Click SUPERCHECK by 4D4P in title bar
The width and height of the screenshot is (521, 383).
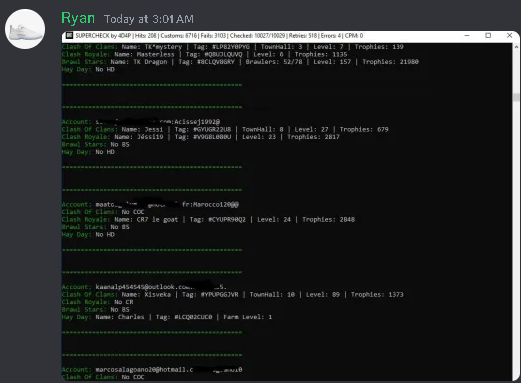pyautogui.click(x=103, y=36)
